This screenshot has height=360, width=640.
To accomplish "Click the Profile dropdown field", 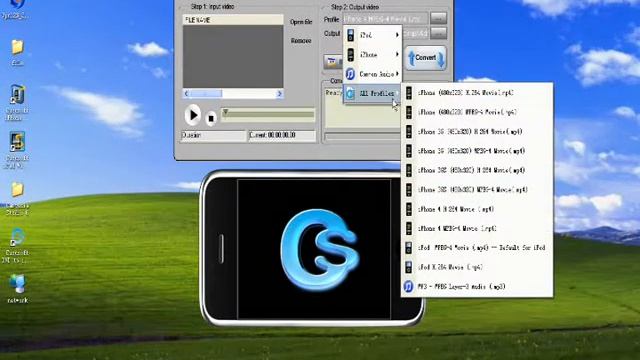I will [x=385, y=19].
